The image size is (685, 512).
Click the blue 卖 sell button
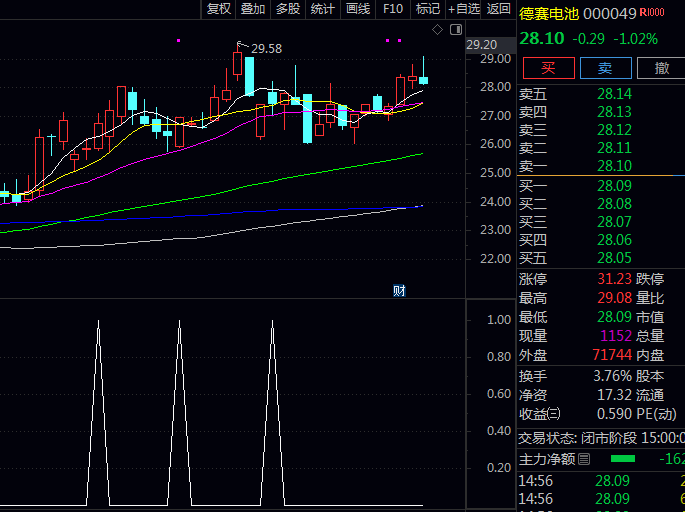click(x=605, y=68)
